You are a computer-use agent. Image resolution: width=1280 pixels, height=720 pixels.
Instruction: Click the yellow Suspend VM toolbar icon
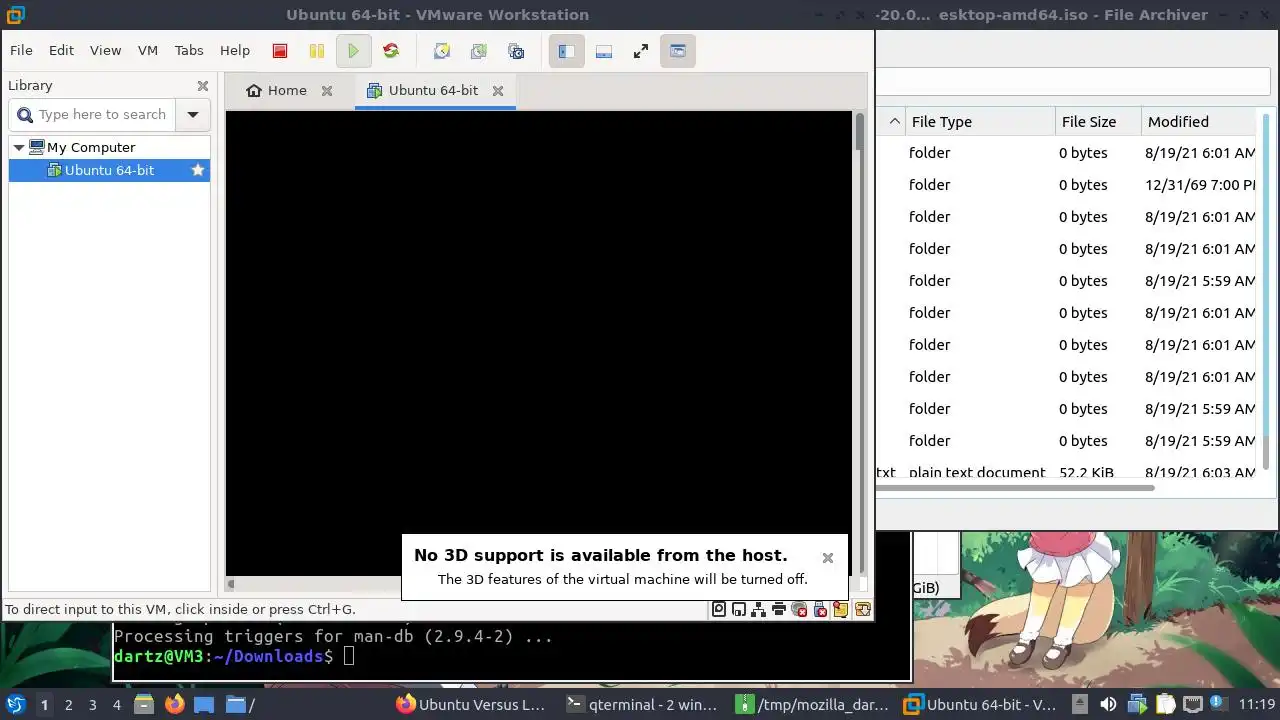(x=317, y=51)
